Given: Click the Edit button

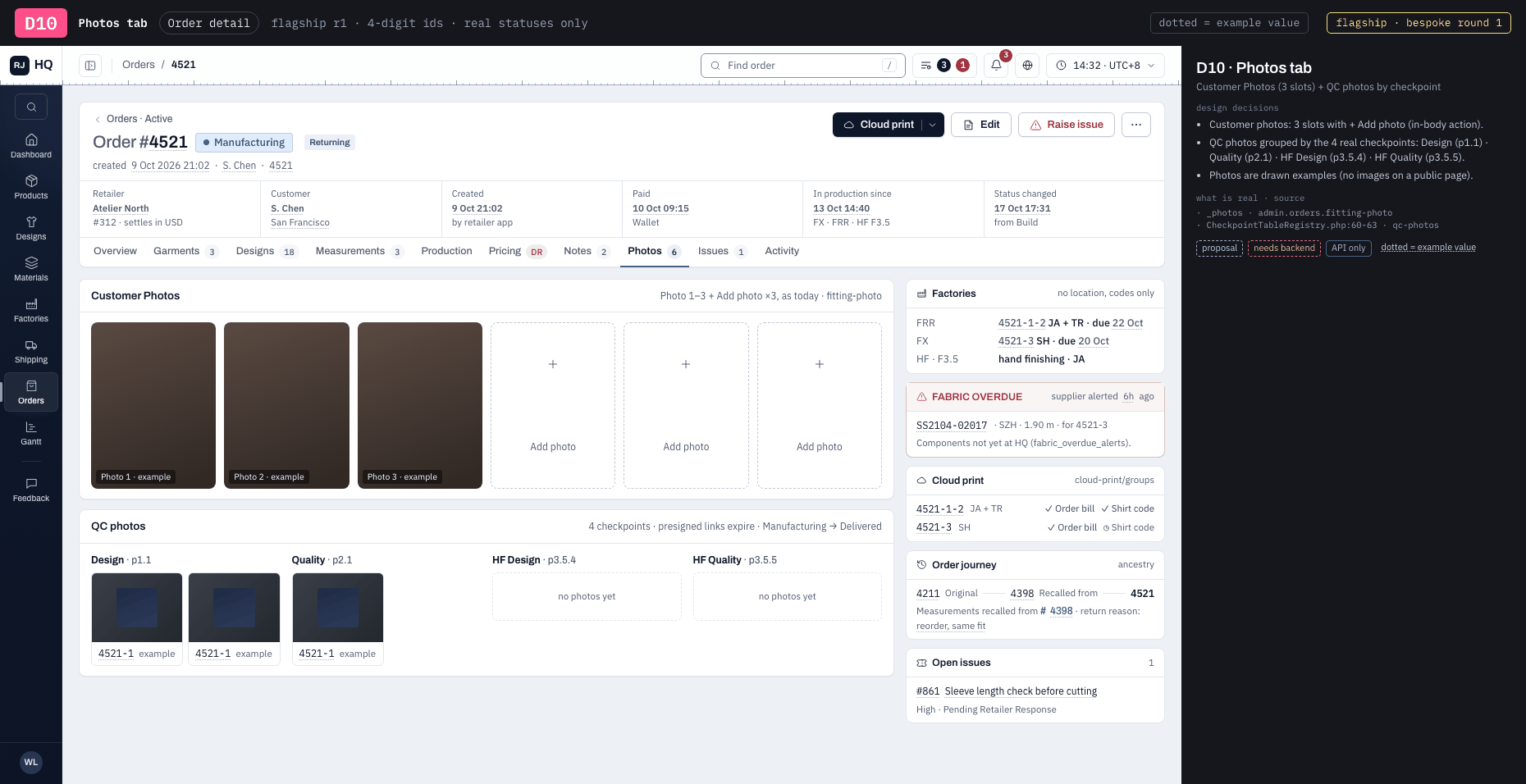Looking at the screenshot, I should point(981,125).
